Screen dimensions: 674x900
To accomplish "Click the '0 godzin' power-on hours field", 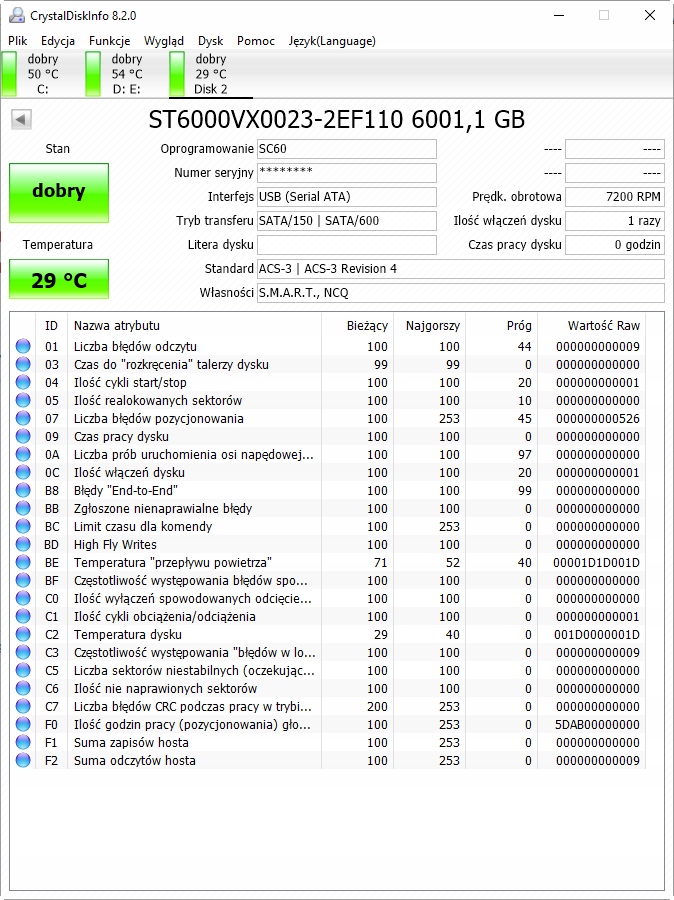I will click(x=614, y=245).
